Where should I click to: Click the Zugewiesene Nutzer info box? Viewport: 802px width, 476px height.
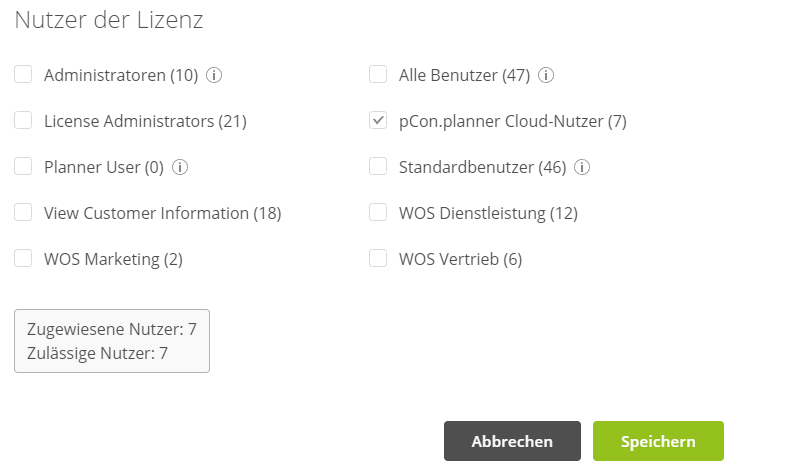point(112,341)
